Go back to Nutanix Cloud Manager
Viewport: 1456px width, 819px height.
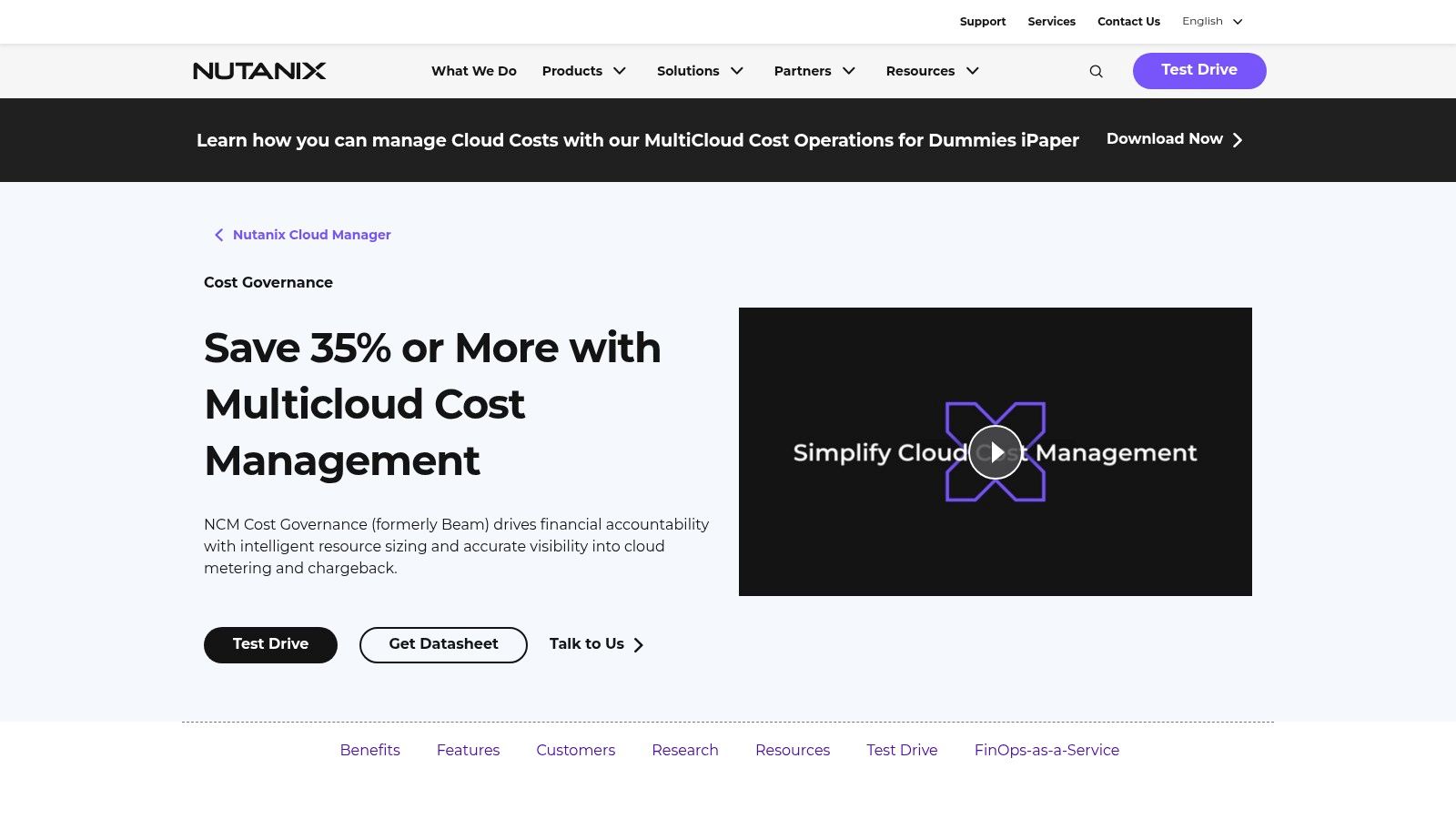pos(311,235)
